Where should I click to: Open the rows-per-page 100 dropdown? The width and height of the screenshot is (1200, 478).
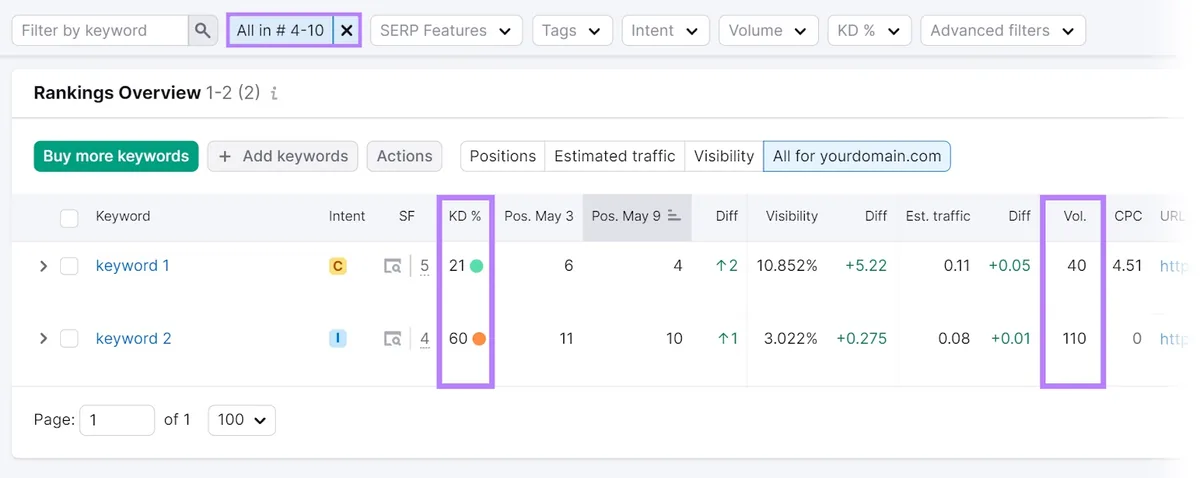point(242,420)
